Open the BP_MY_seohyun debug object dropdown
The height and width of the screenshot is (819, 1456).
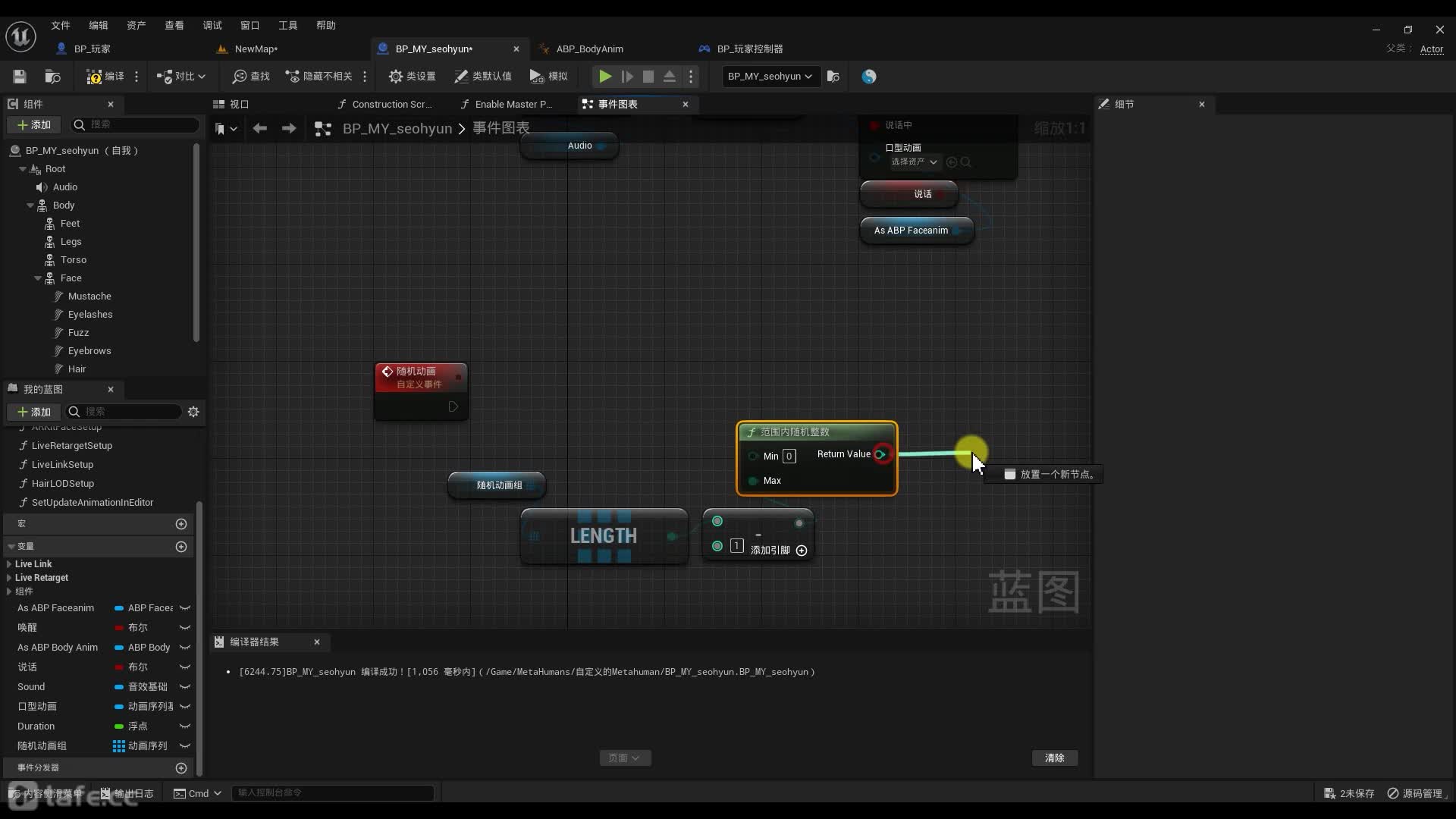point(770,77)
